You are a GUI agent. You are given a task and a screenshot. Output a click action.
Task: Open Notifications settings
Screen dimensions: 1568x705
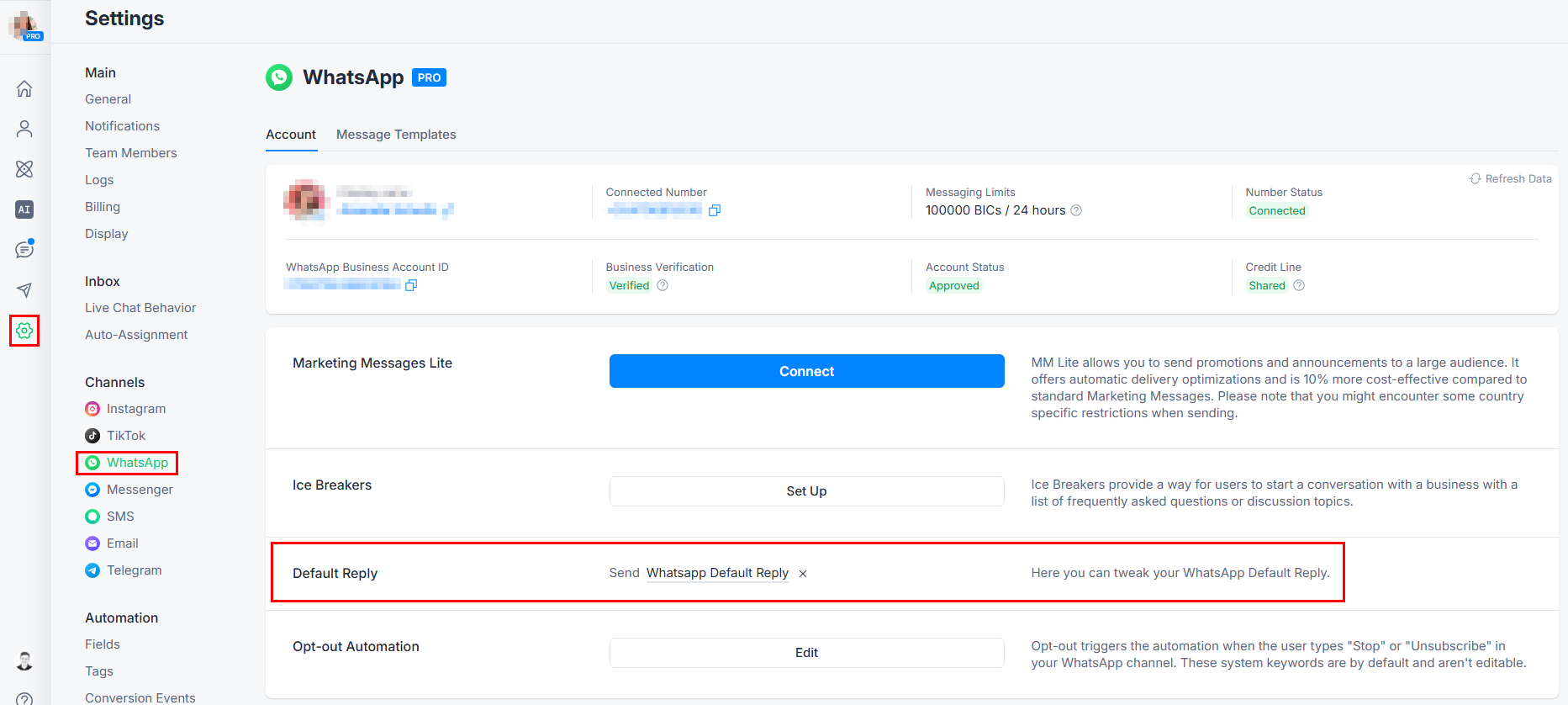coord(122,126)
